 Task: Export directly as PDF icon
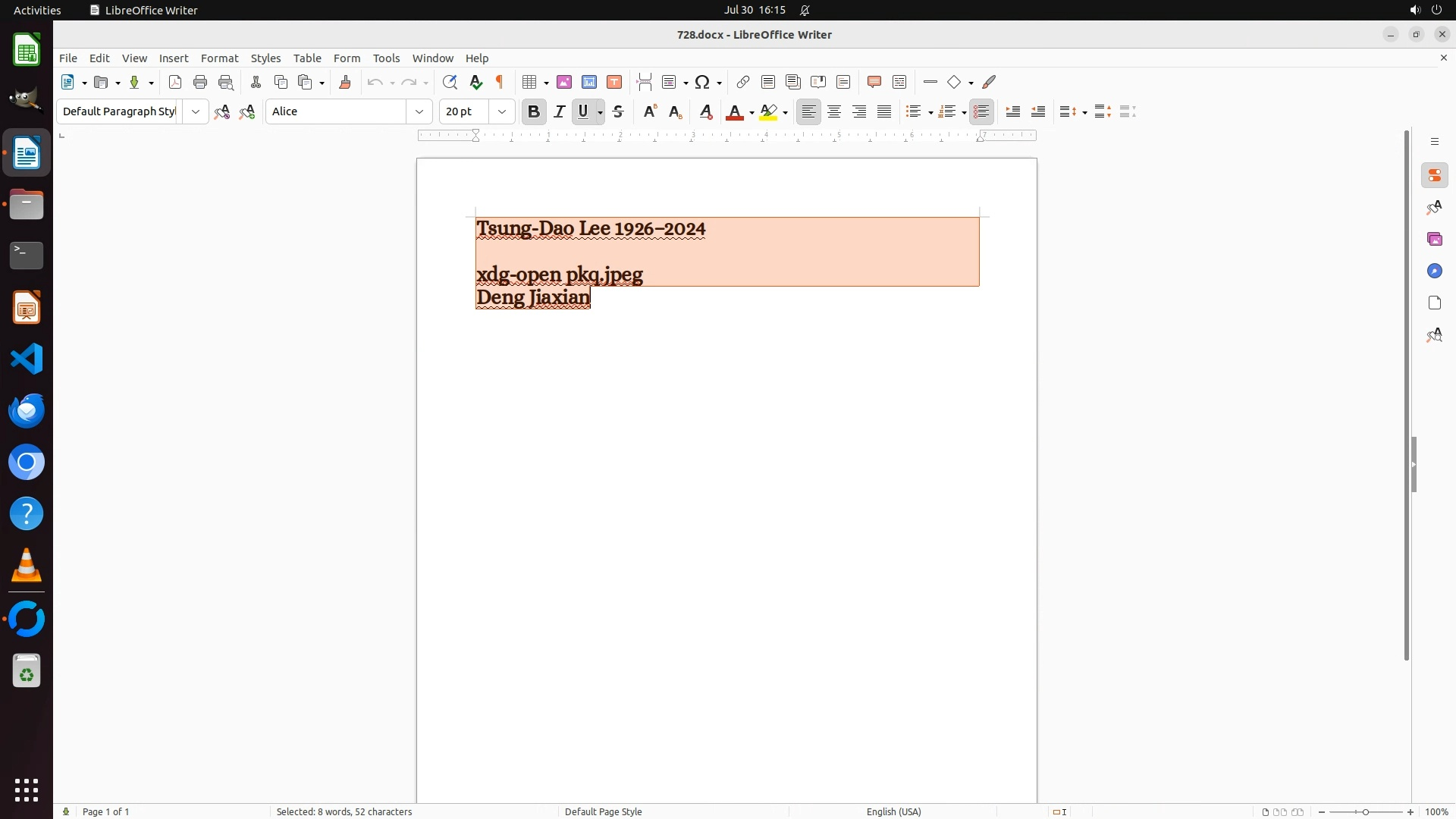(x=175, y=82)
